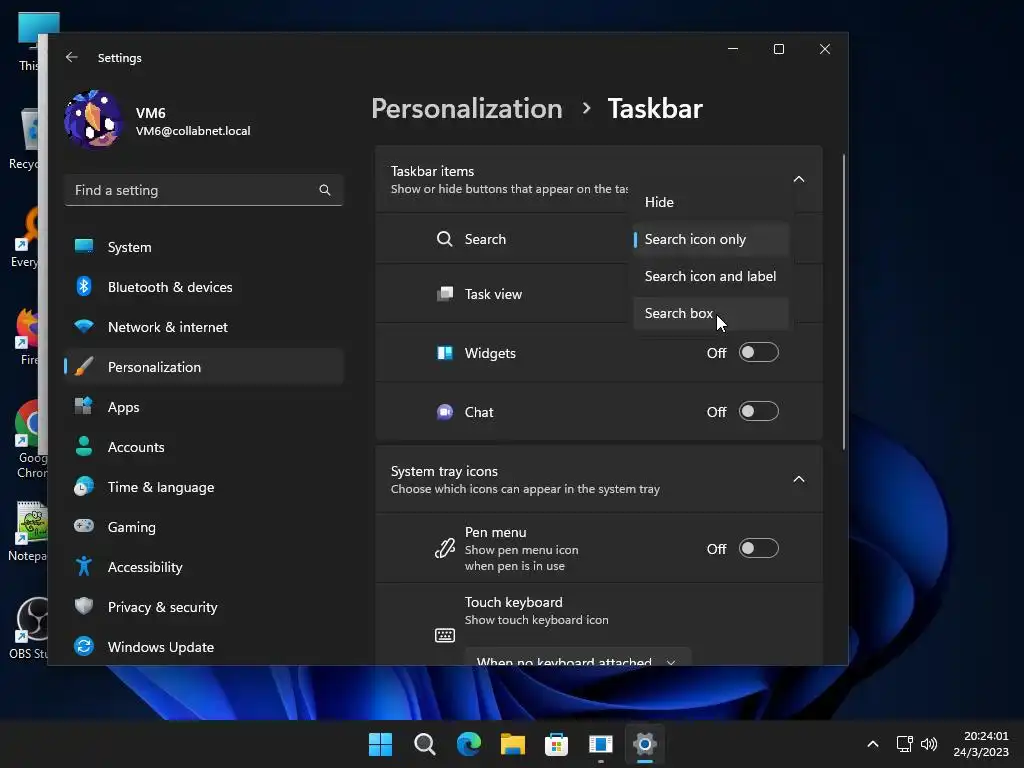Toggle the Widgets switch on

[x=758, y=353]
